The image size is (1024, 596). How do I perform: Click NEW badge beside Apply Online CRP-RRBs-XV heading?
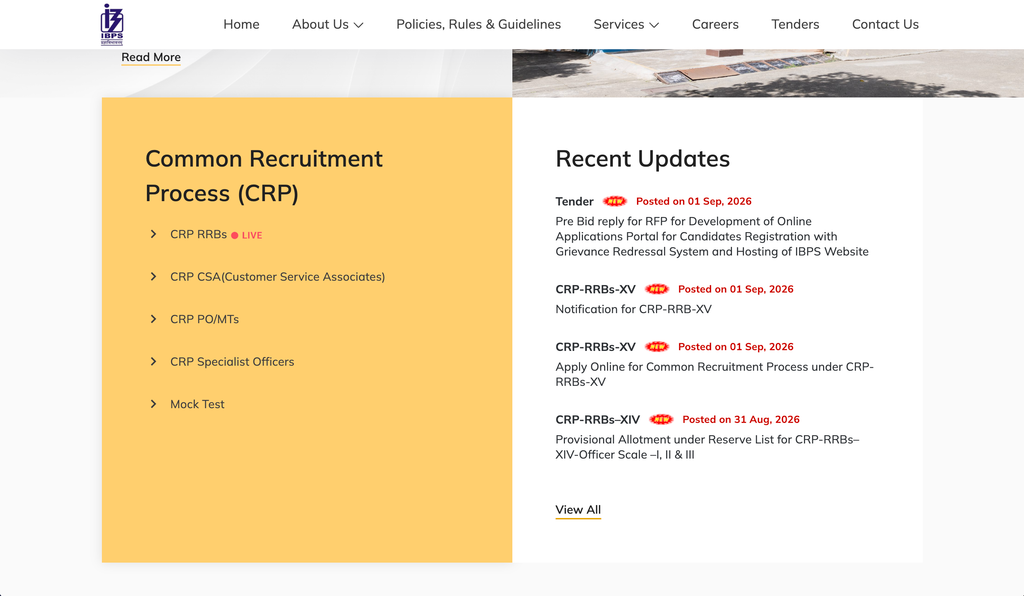[657, 347]
